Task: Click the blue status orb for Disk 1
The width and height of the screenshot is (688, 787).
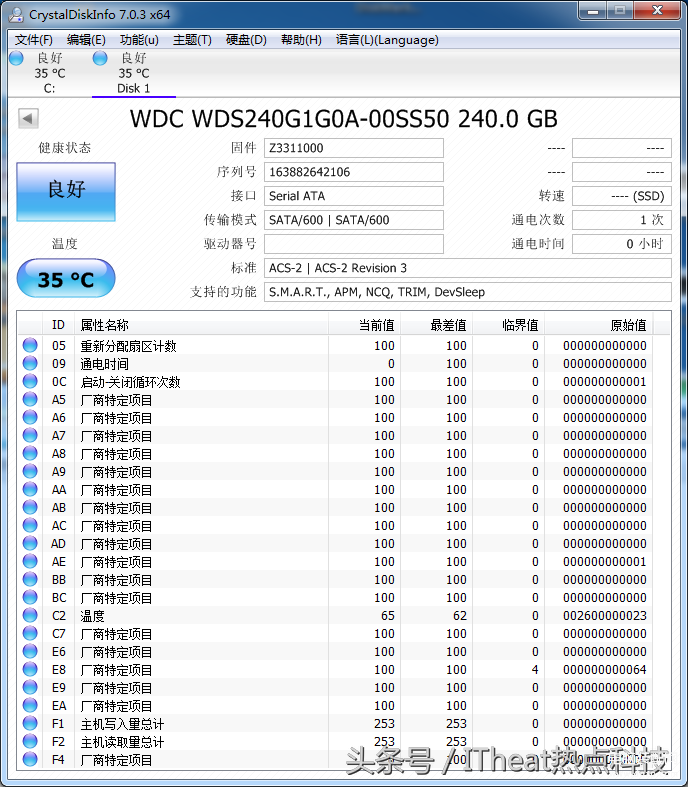Action: 100,58
